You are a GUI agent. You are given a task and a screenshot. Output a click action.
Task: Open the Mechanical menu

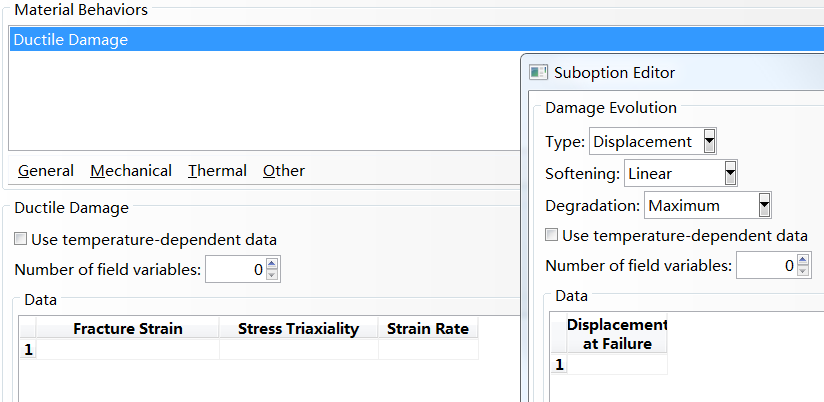pos(131,171)
